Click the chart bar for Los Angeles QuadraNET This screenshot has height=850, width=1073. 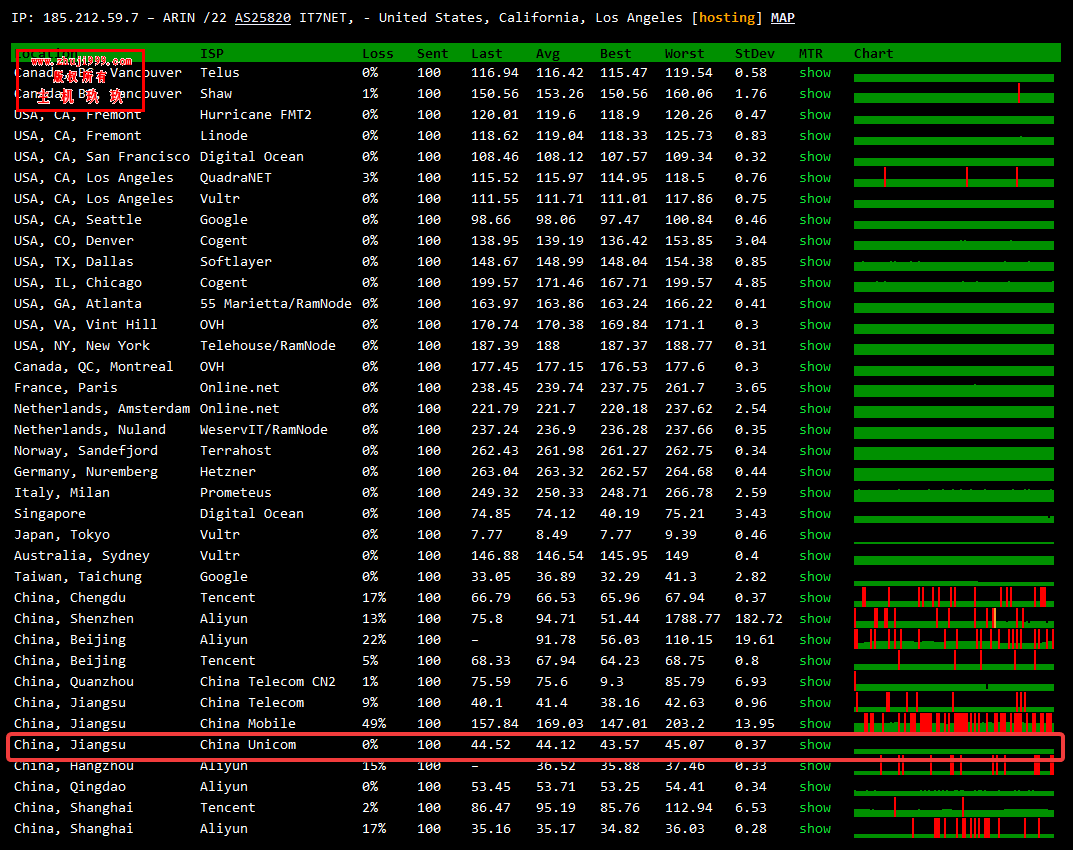954,177
